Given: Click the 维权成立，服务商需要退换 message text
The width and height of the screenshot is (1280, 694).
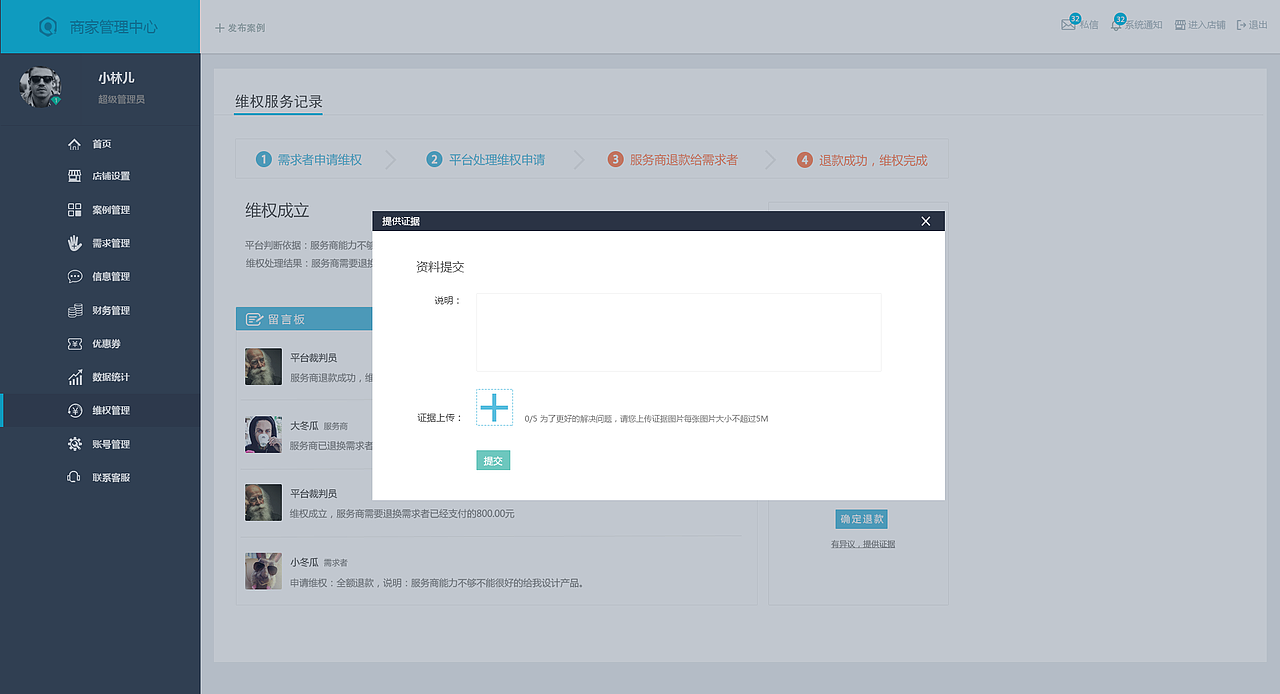Looking at the screenshot, I should pyautogui.click(x=402, y=514).
